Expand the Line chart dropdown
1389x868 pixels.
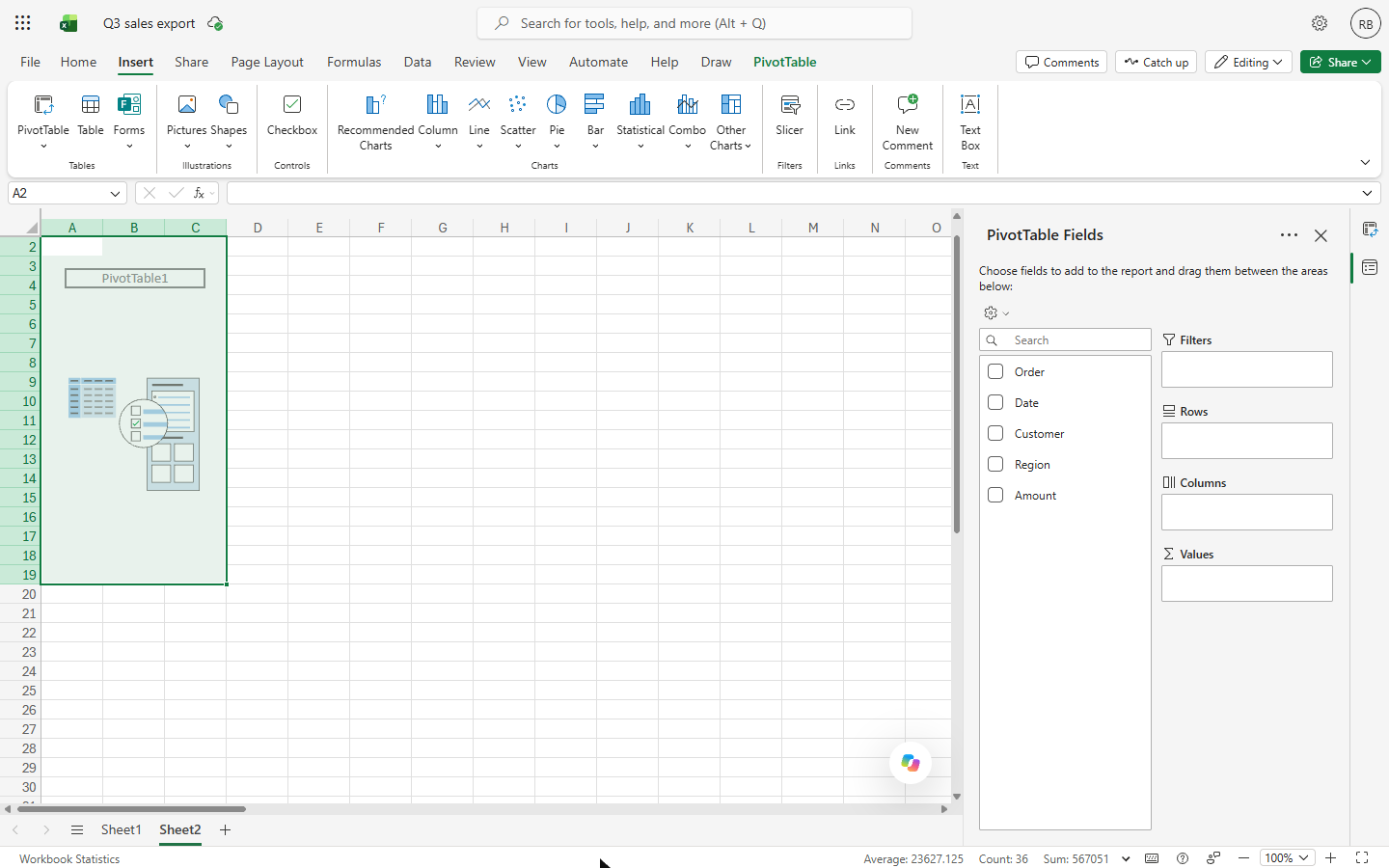tap(479, 146)
